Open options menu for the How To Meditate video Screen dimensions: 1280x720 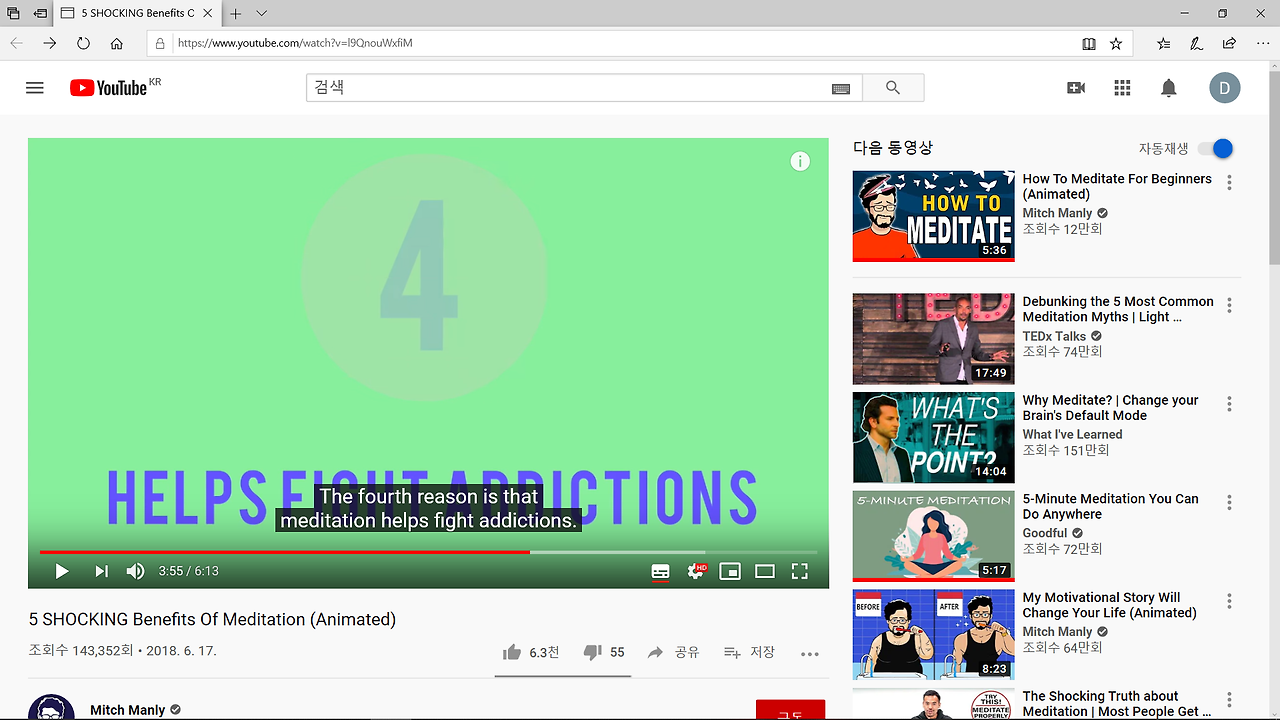tap(1228, 182)
